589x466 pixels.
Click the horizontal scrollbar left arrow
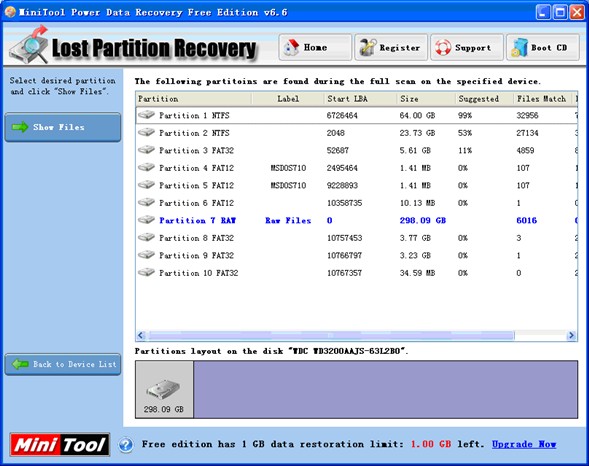tap(141, 335)
